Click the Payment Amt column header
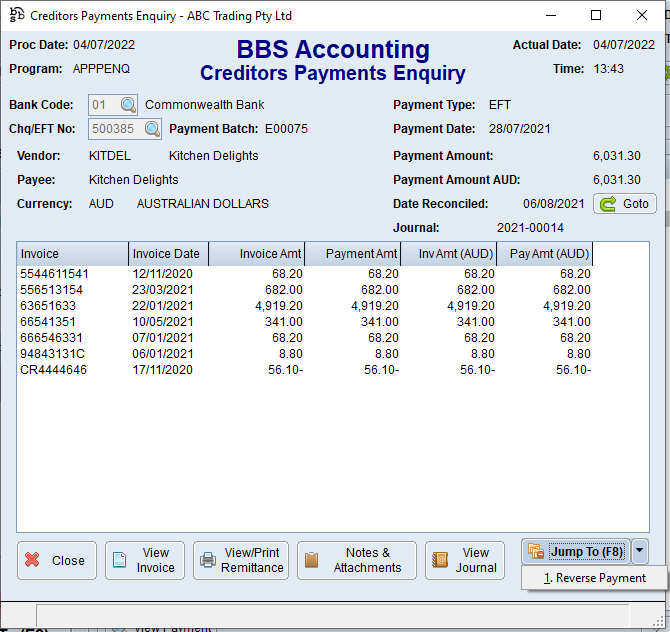 pos(352,254)
